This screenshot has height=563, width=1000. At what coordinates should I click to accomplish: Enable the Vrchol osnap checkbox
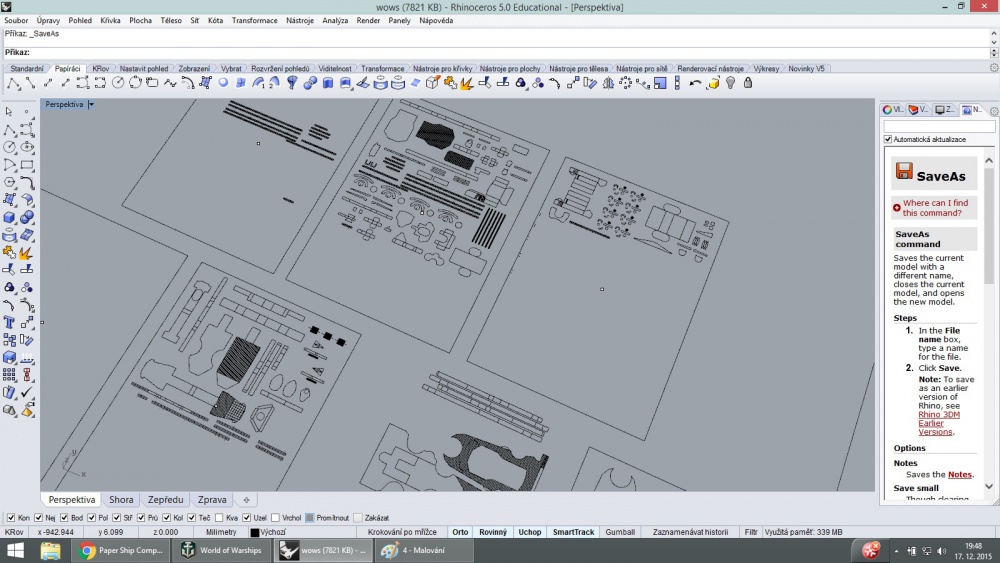tap(275, 518)
